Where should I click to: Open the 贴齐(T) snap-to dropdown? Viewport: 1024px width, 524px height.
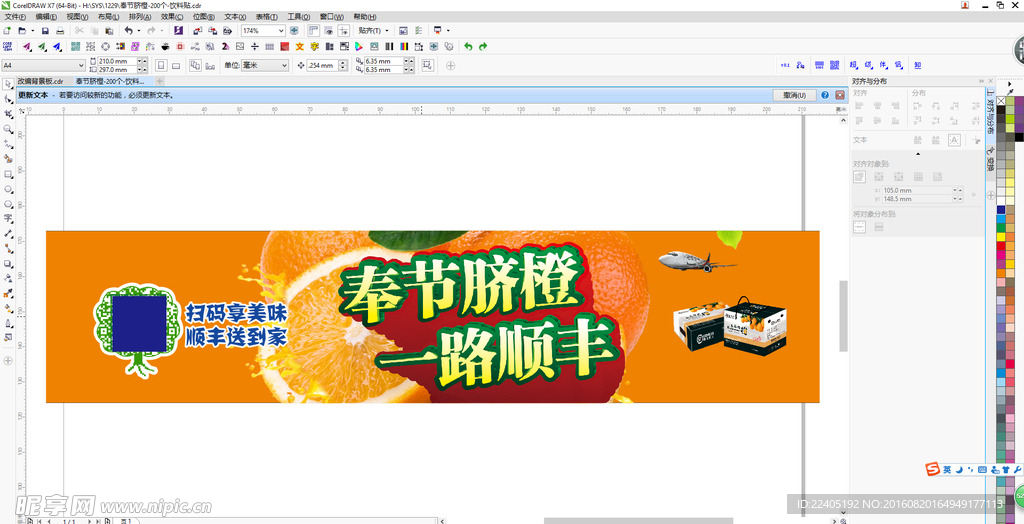(x=372, y=31)
